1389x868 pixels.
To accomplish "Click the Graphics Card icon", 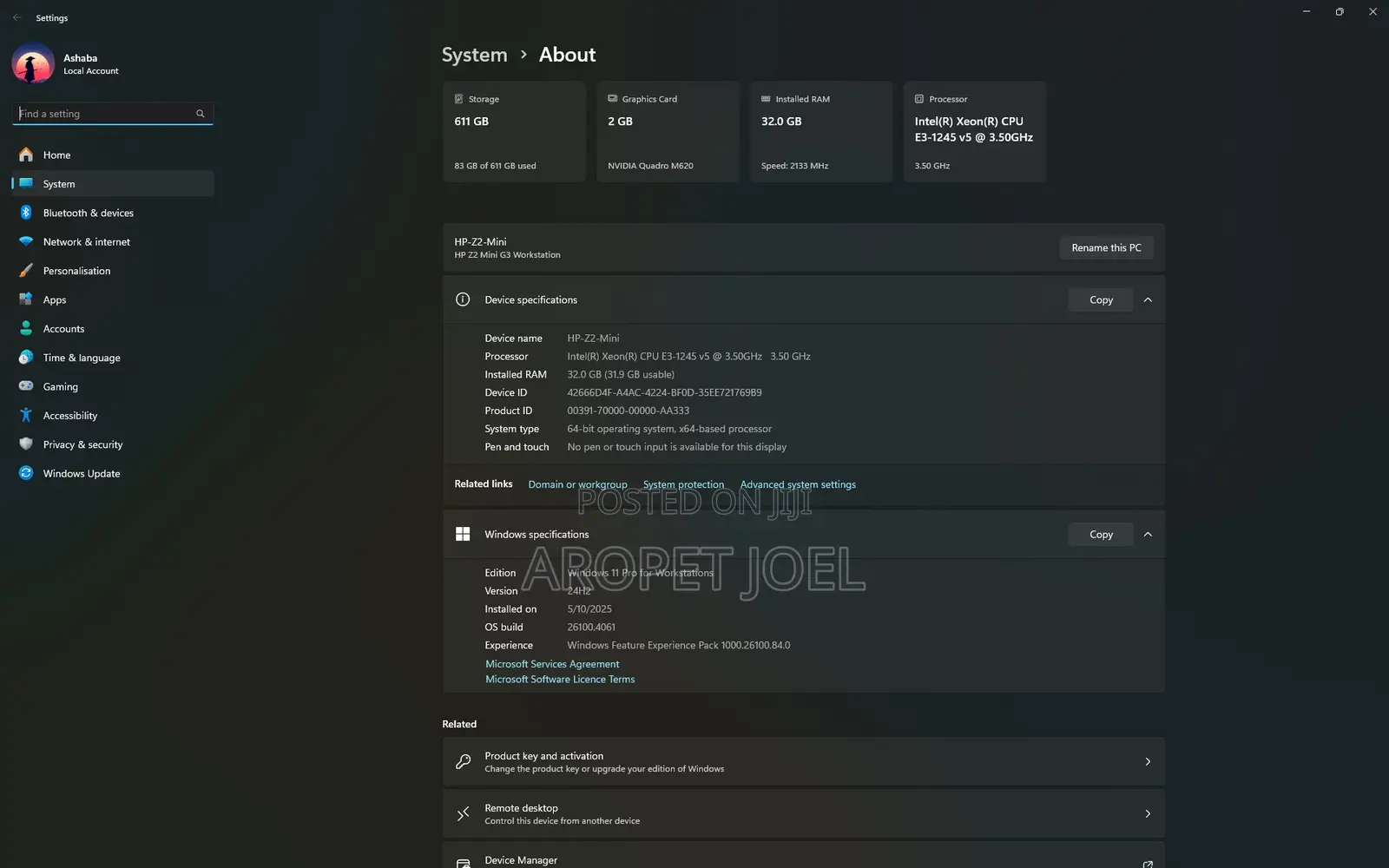I will (613, 99).
